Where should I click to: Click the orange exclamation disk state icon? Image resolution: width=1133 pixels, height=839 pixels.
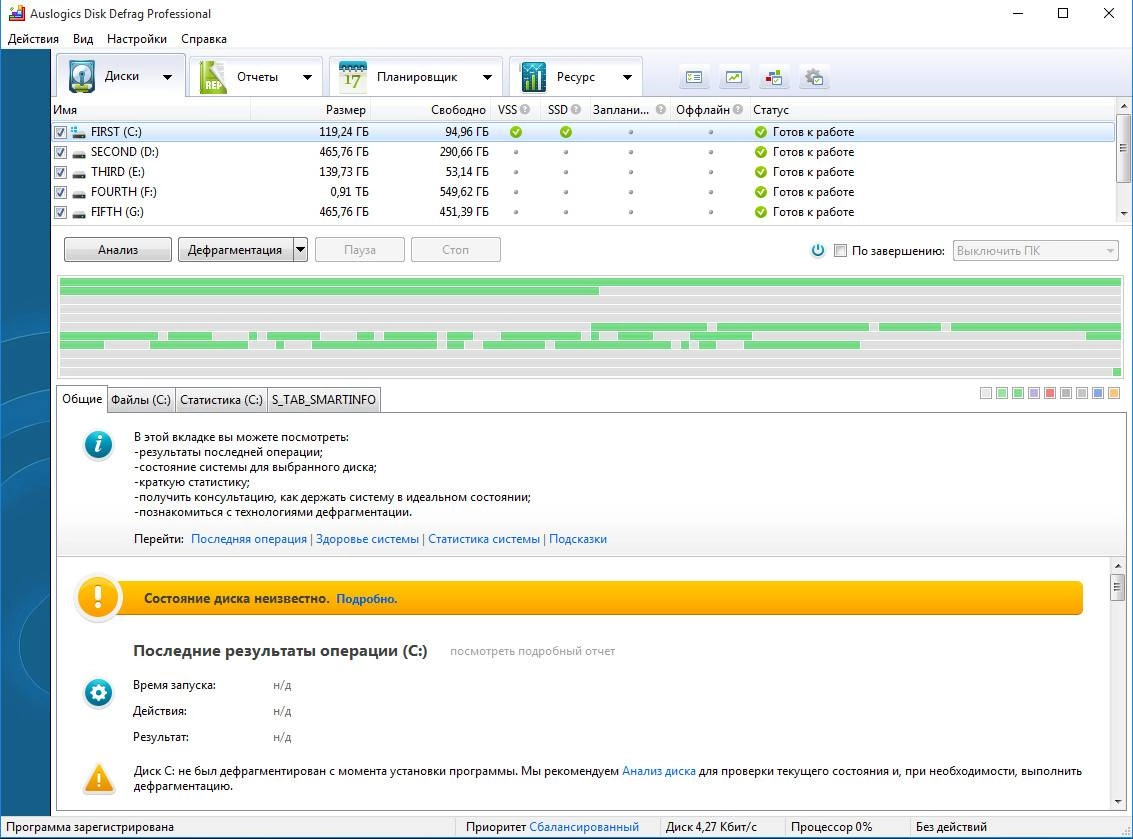(98, 598)
